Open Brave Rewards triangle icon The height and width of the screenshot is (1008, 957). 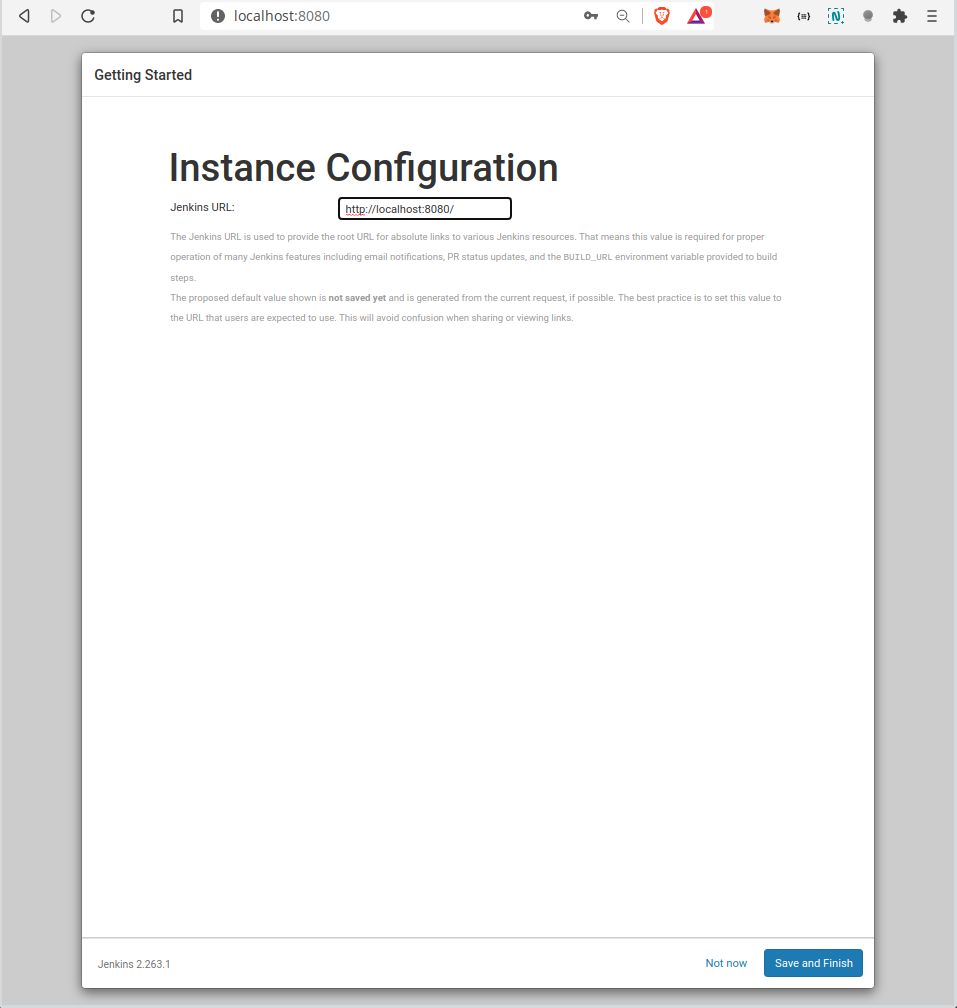698,15
